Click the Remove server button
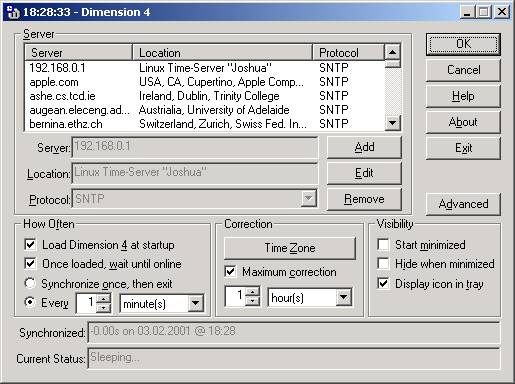515x384 pixels. [x=364, y=199]
